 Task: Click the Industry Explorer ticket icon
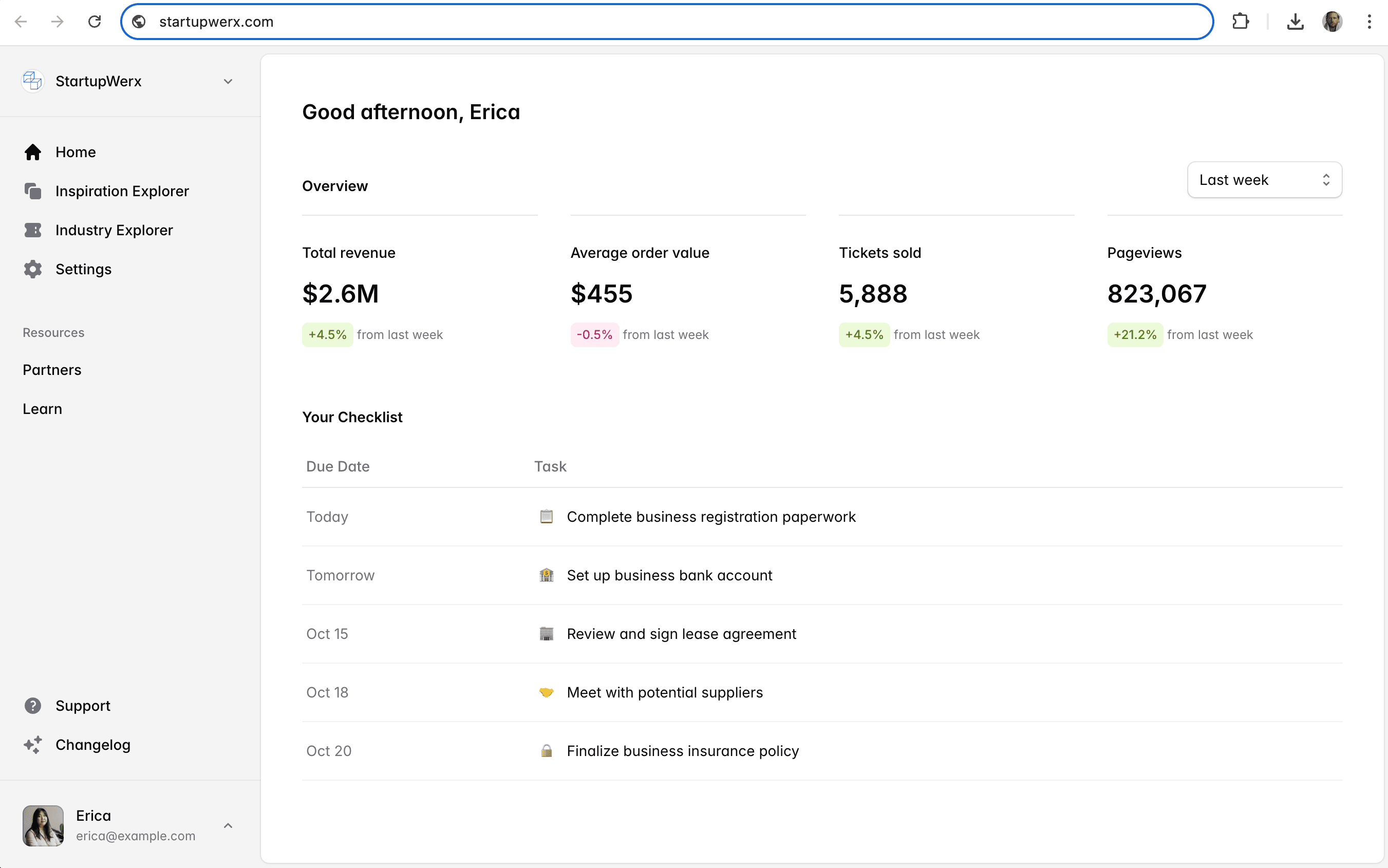pyautogui.click(x=33, y=230)
